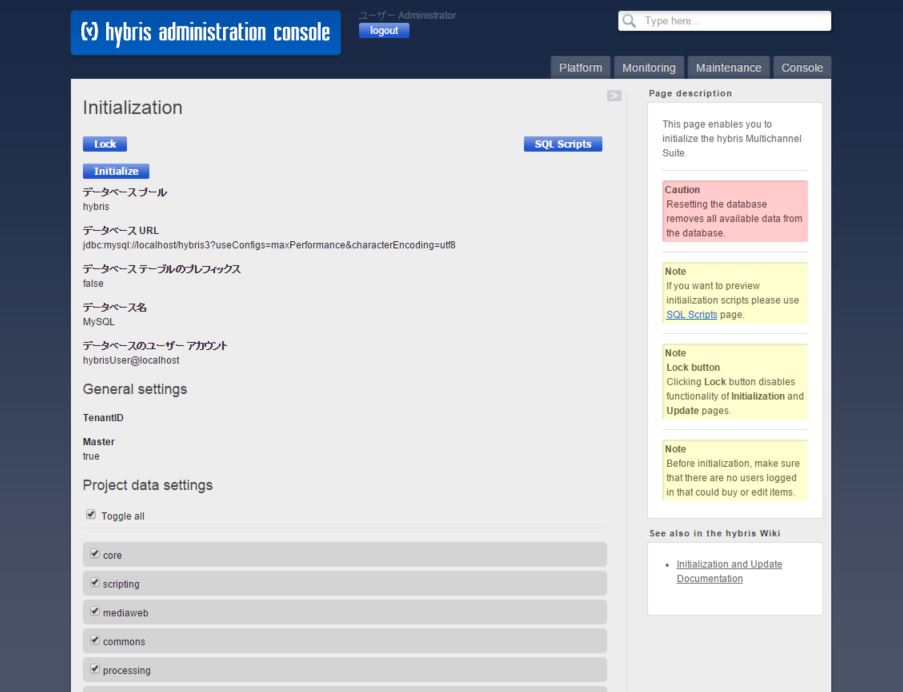Screen dimensions: 903x692
Task: Focus the Type here search field
Action: (x=724, y=21)
